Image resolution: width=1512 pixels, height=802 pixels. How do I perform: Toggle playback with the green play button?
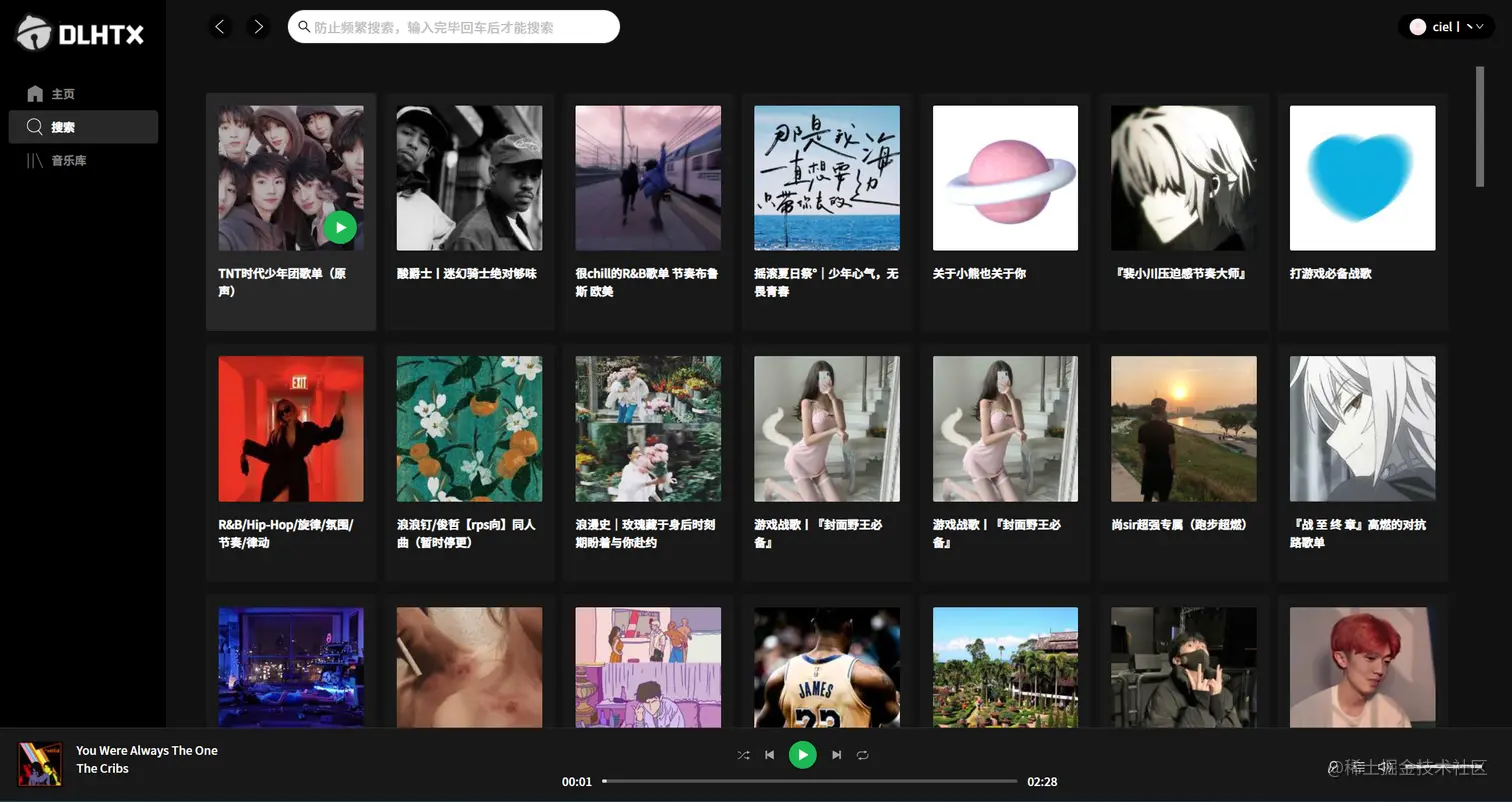(802, 755)
